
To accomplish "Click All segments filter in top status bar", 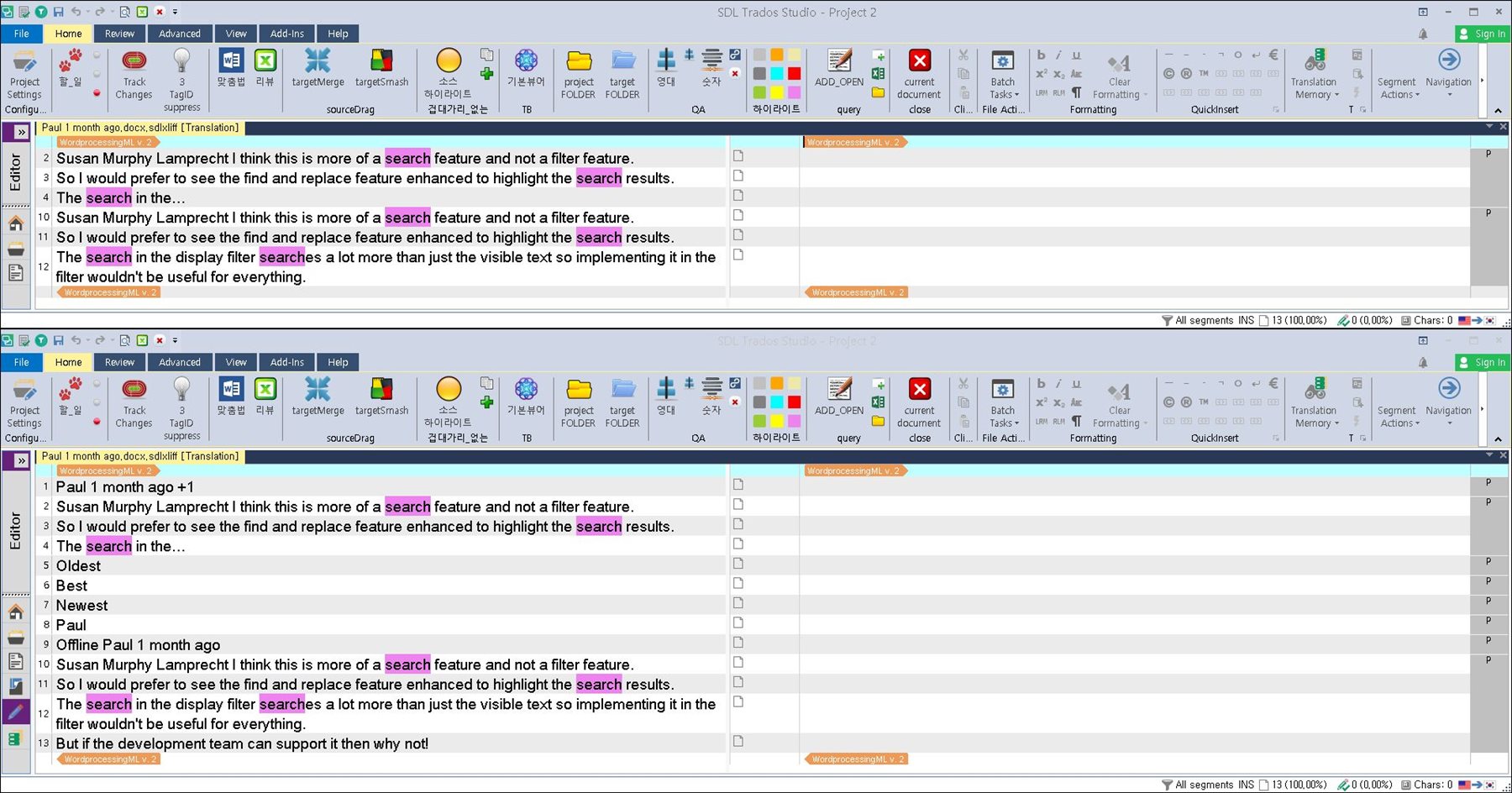I will pyautogui.click(x=1197, y=320).
